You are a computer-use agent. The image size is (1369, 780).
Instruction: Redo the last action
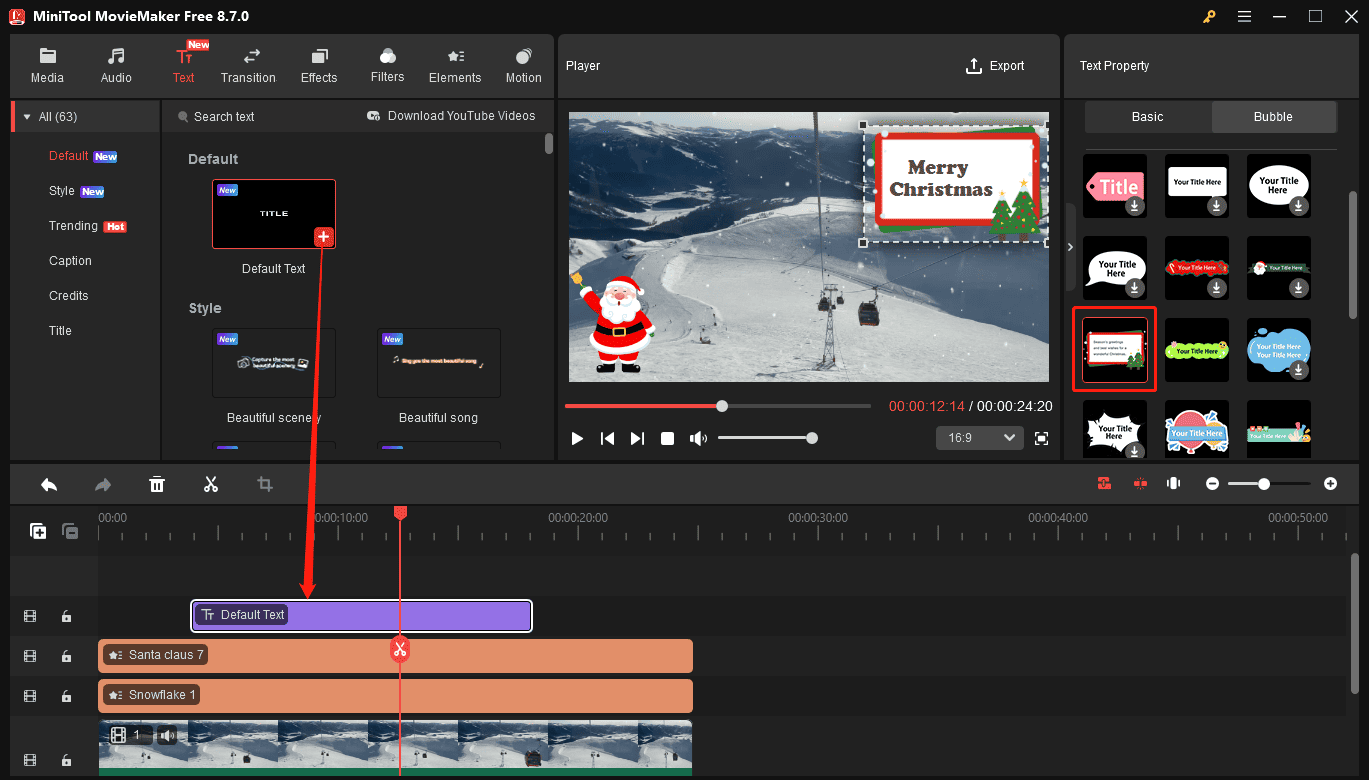click(x=103, y=484)
